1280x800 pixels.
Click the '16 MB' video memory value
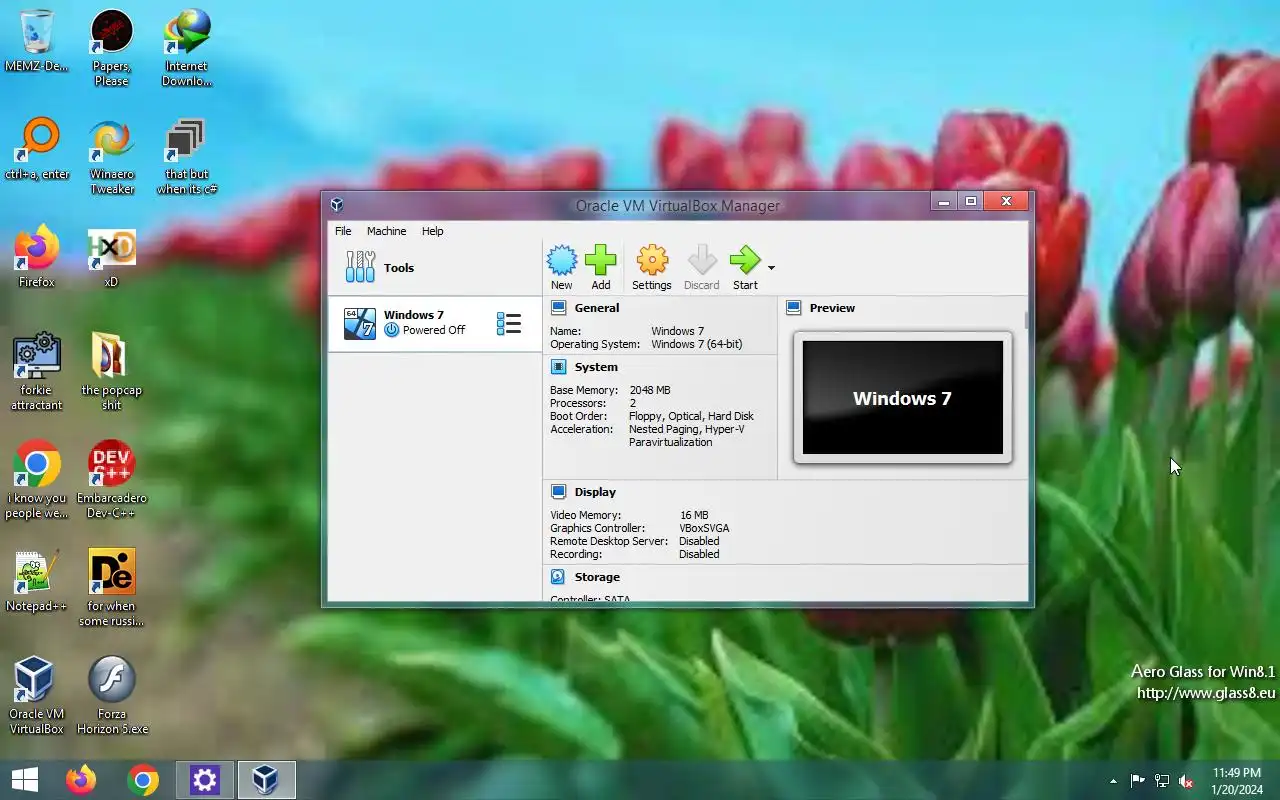694,515
